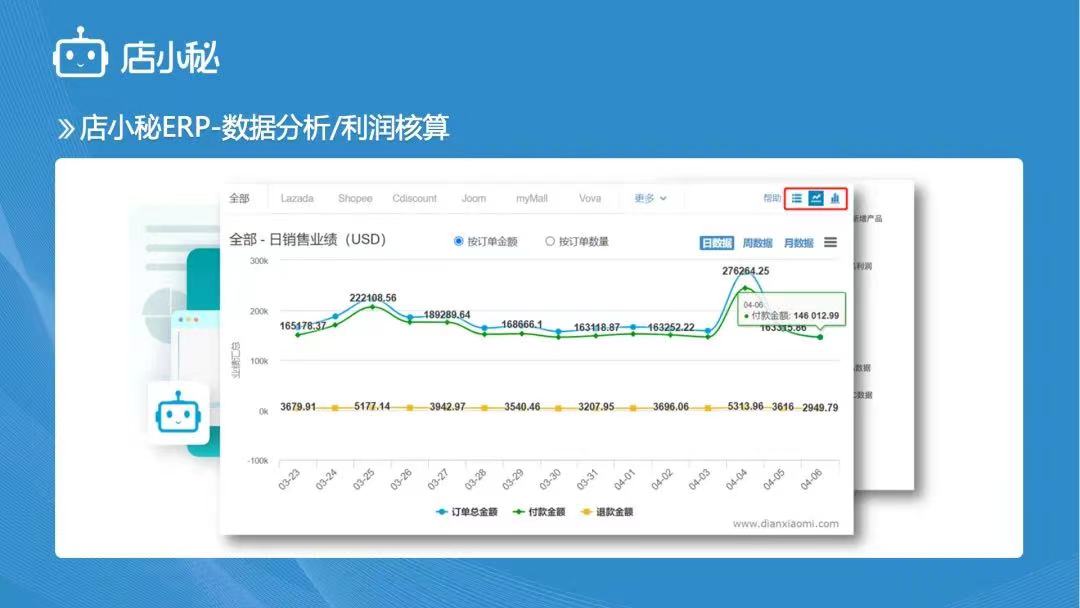The width and height of the screenshot is (1080, 608).
Task: Select 按订单金额 radio button
Action: tap(459, 241)
